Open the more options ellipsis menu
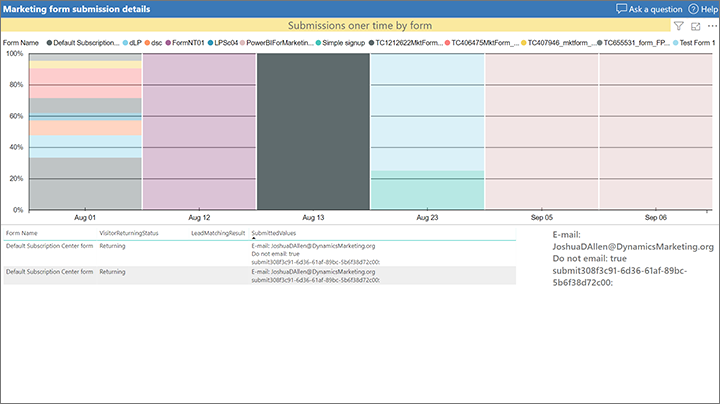Viewport: 720px width, 404px height. 712,26
